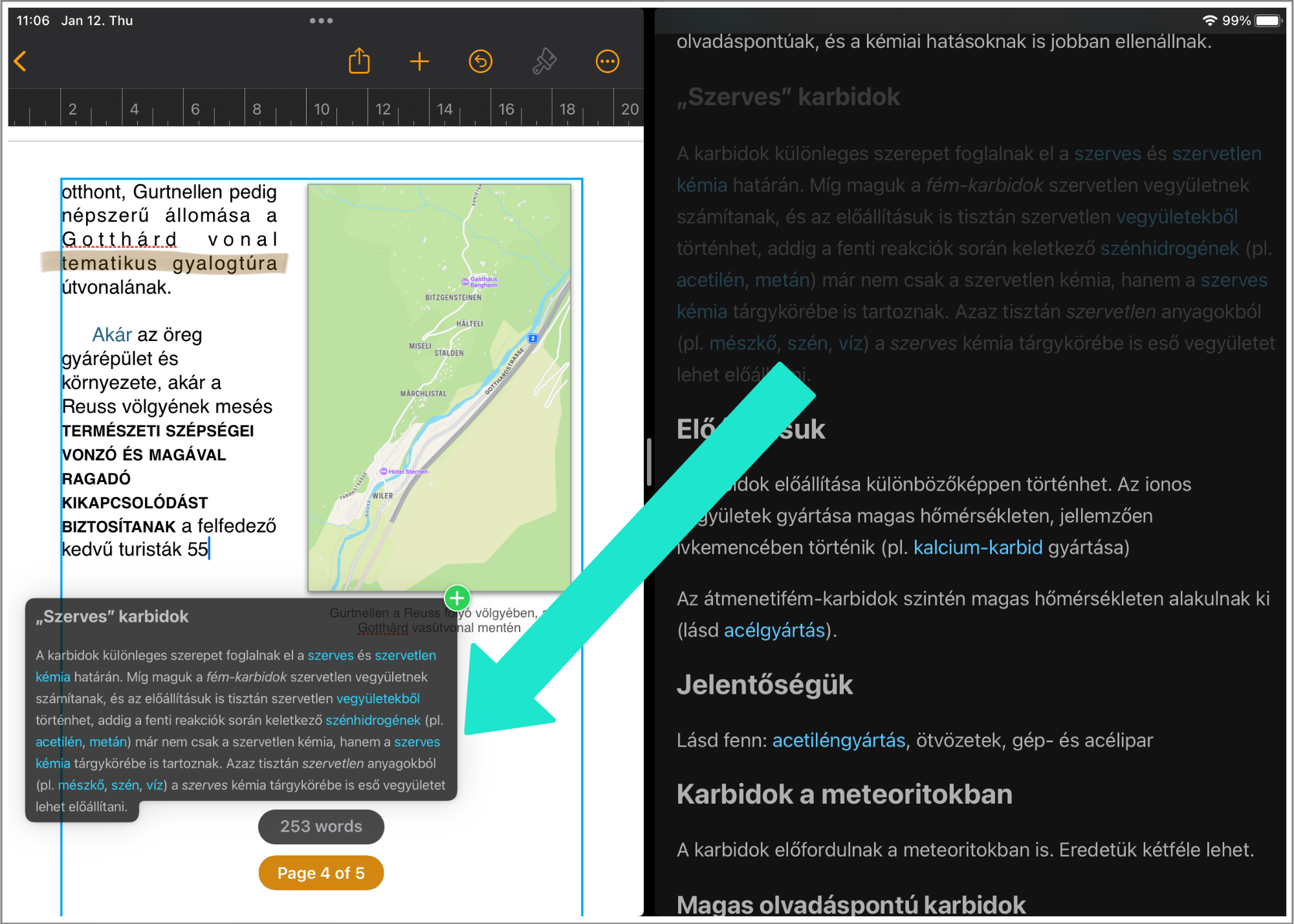
Task: Tap the ruler at mark 16
Action: pyautogui.click(x=506, y=109)
